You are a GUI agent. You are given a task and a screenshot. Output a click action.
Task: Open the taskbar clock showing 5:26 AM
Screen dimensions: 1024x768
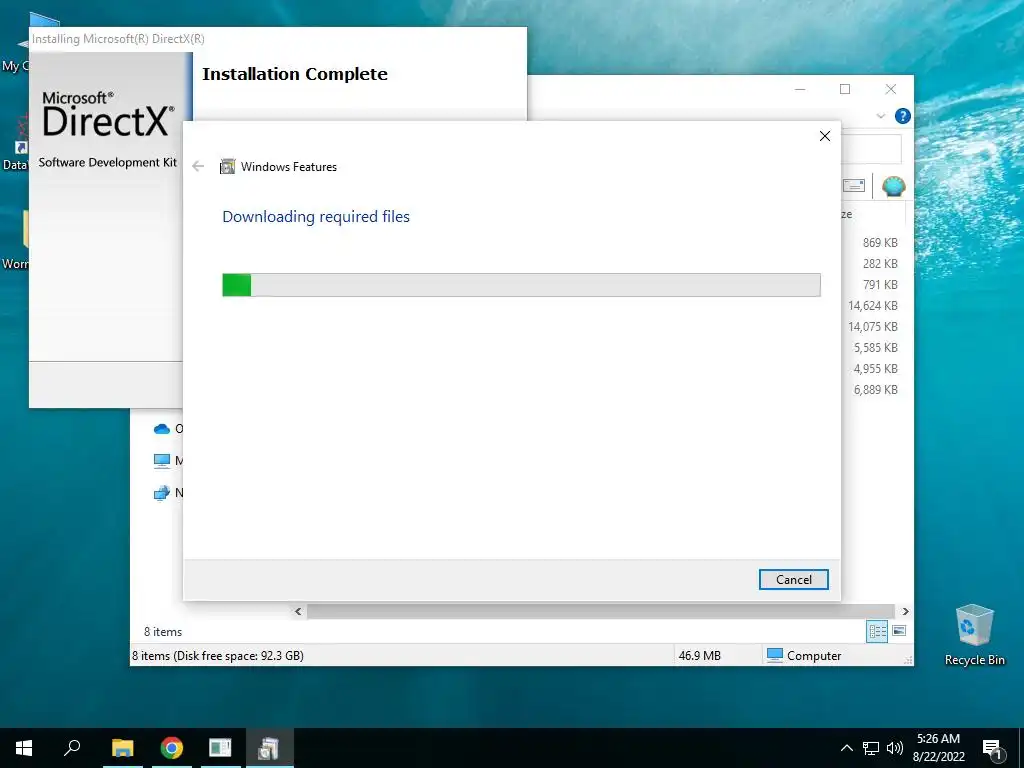(x=938, y=748)
